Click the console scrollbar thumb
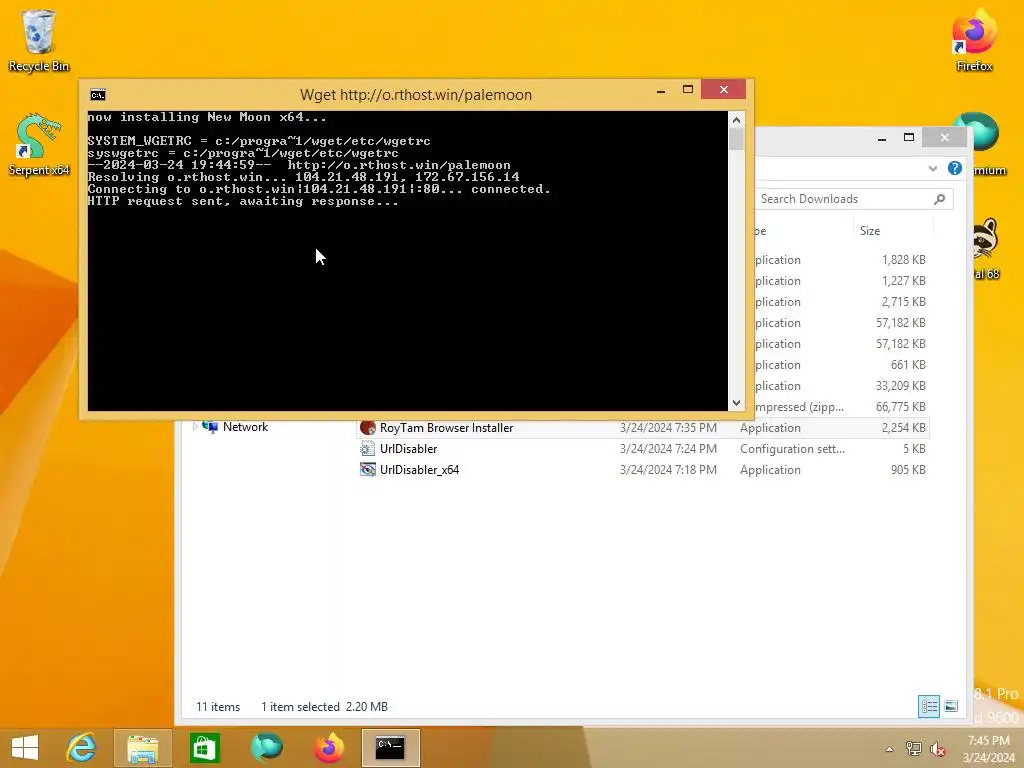 736,138
